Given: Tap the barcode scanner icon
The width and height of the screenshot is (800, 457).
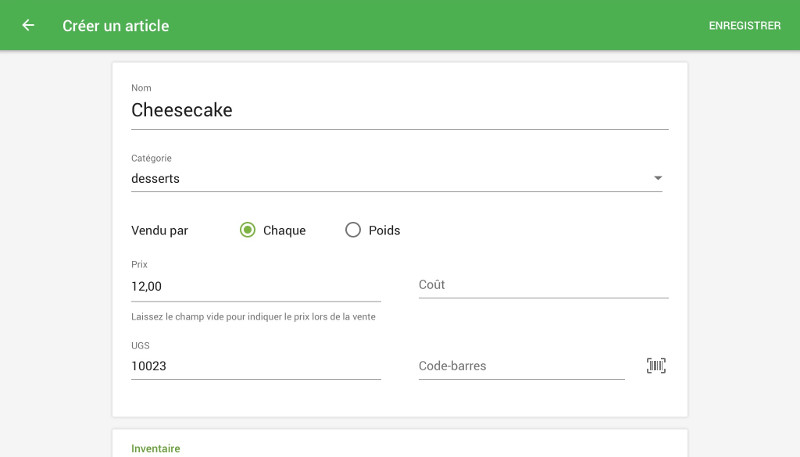Looking at the screenshot, I should [656, 365].
